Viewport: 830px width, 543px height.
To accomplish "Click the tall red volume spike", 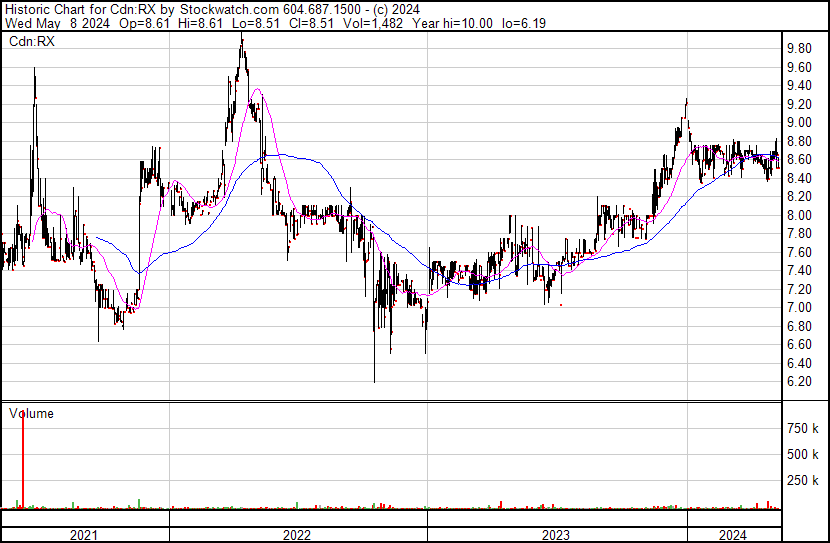I will (22, 460).
